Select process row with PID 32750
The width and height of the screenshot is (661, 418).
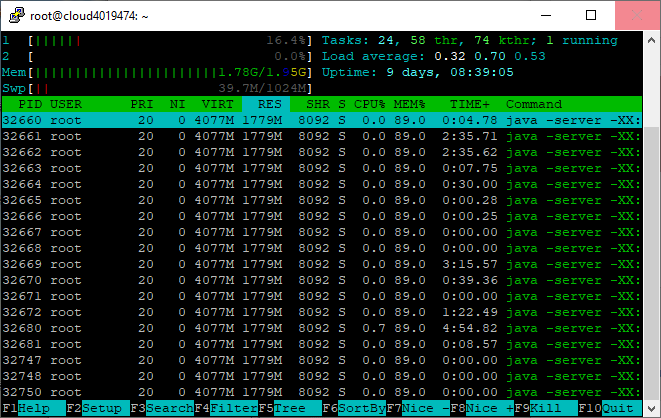point(322,392)
